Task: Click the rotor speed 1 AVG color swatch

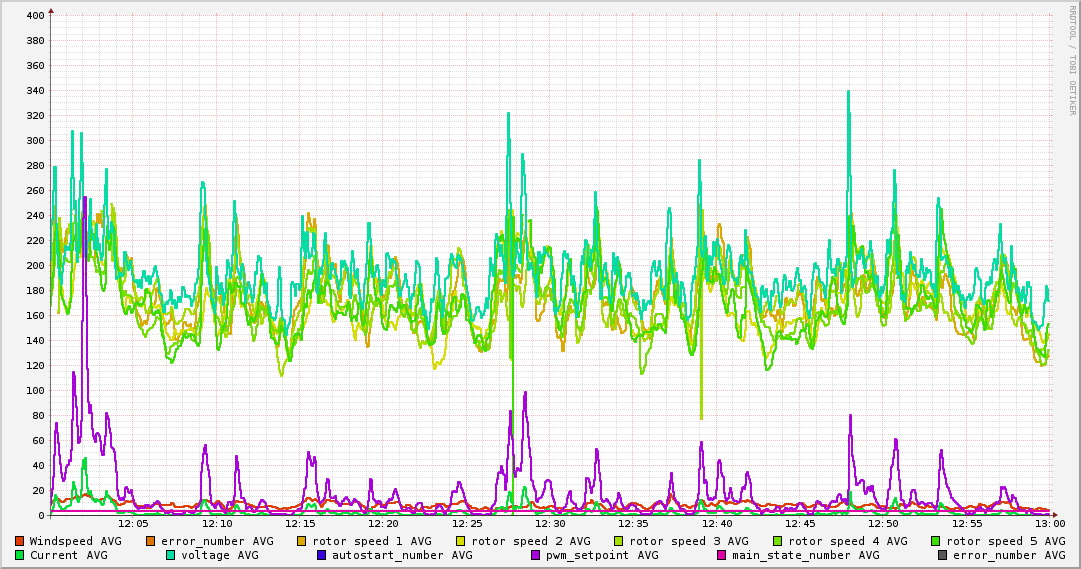Action: (x=302, y=541)
